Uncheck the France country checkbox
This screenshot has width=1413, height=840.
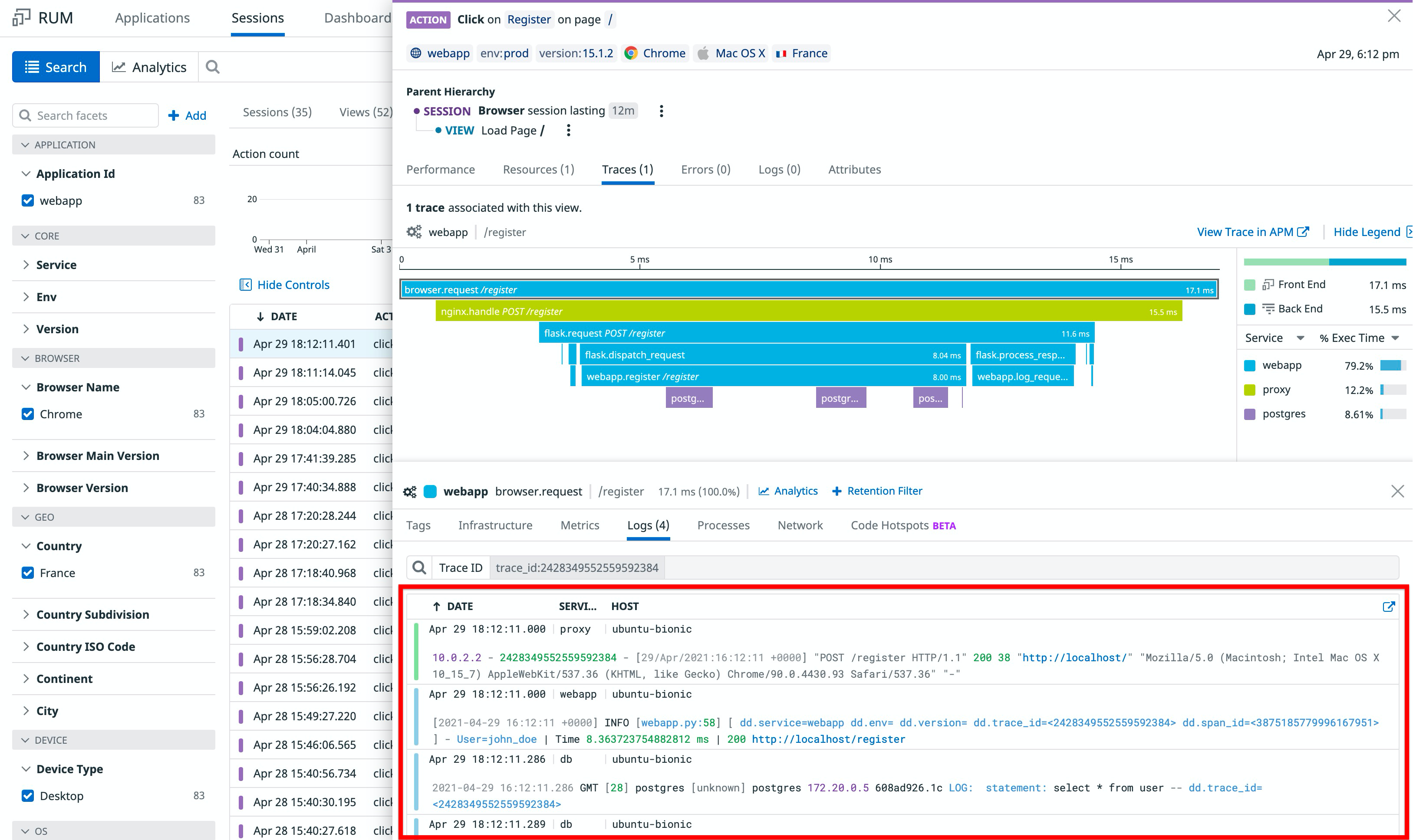pyautogui.click(x=27, y=573)
